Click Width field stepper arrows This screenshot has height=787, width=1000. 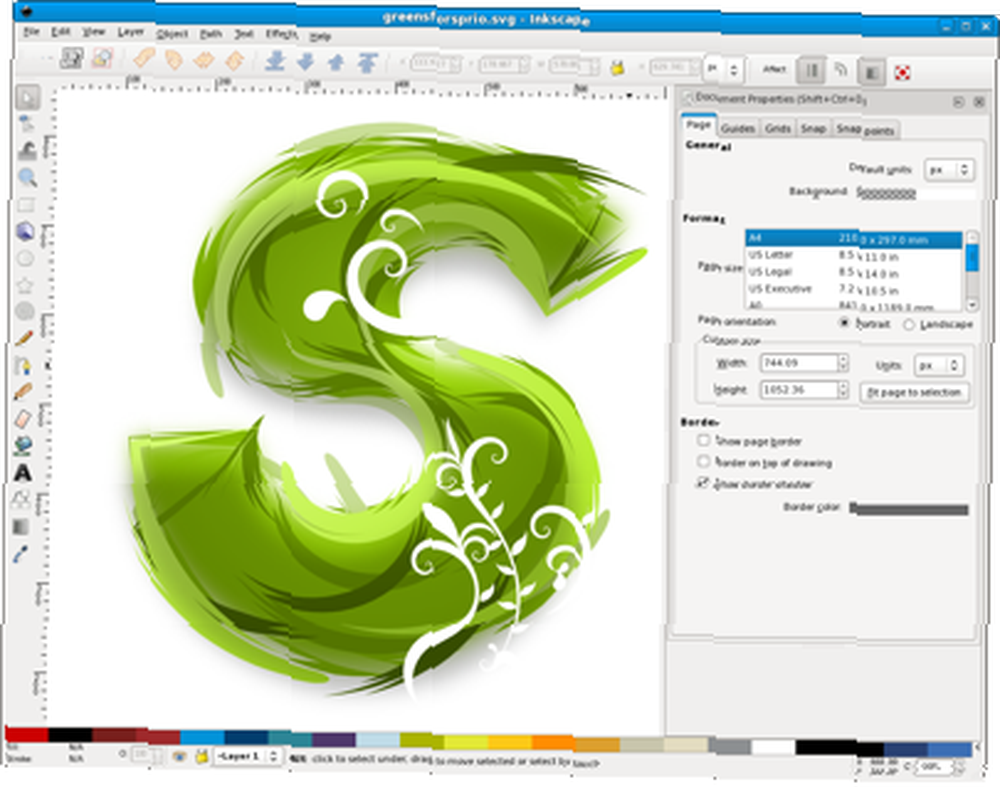pyautogui.click(x=843, y=363)
